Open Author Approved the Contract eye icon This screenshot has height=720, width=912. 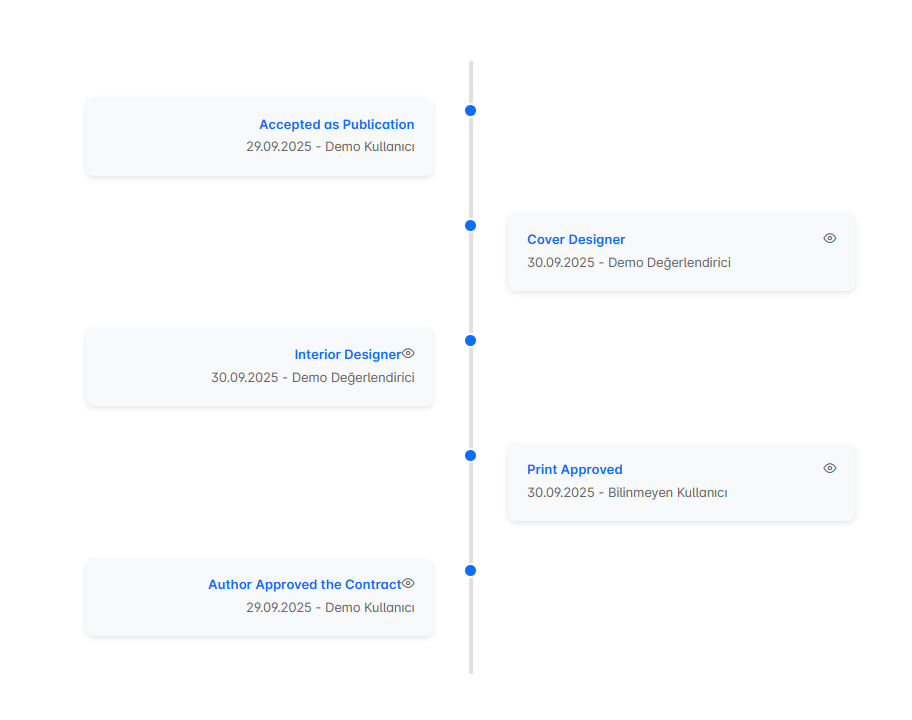(408, 583)
